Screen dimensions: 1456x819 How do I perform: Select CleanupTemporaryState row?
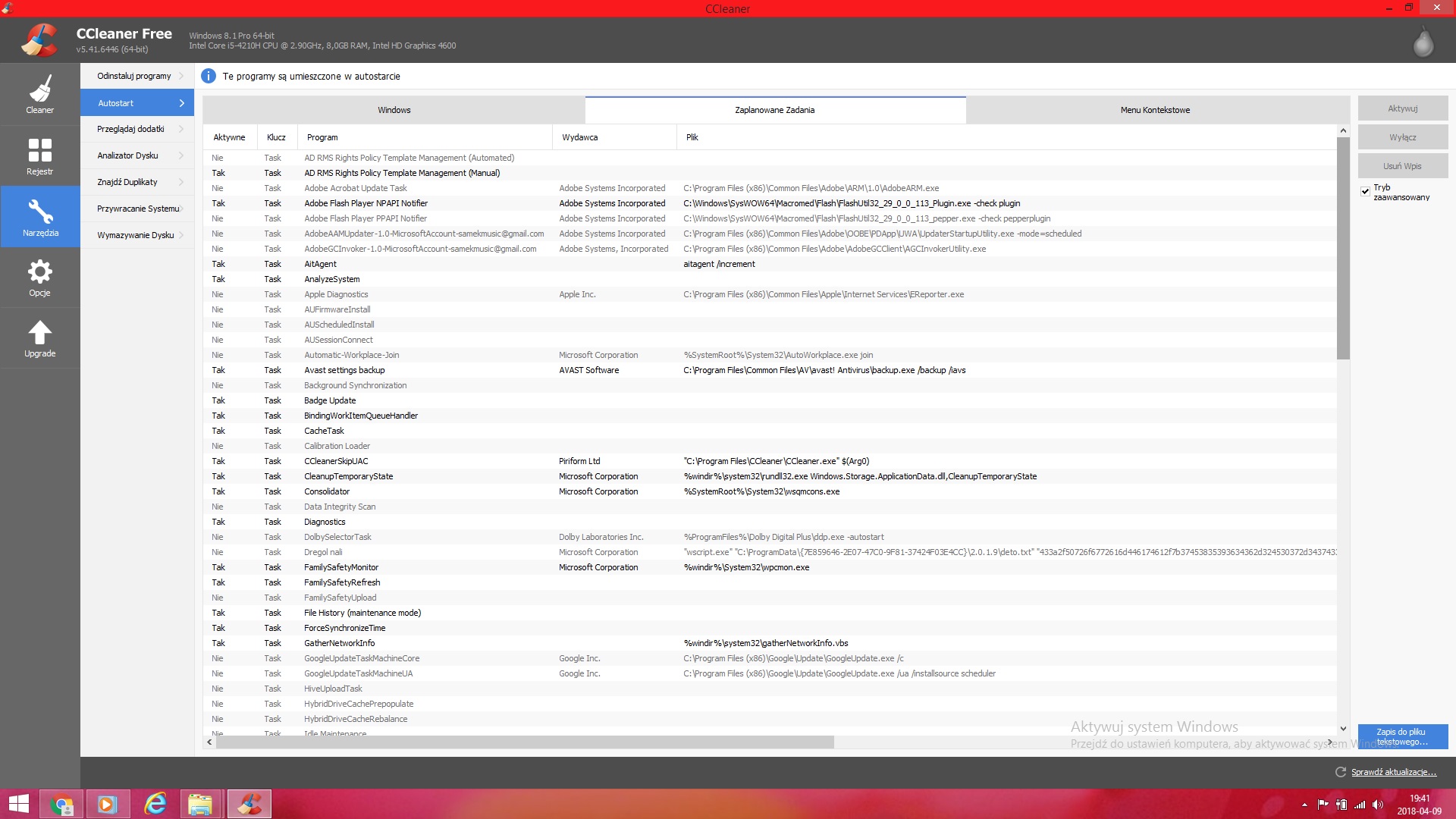770,476
